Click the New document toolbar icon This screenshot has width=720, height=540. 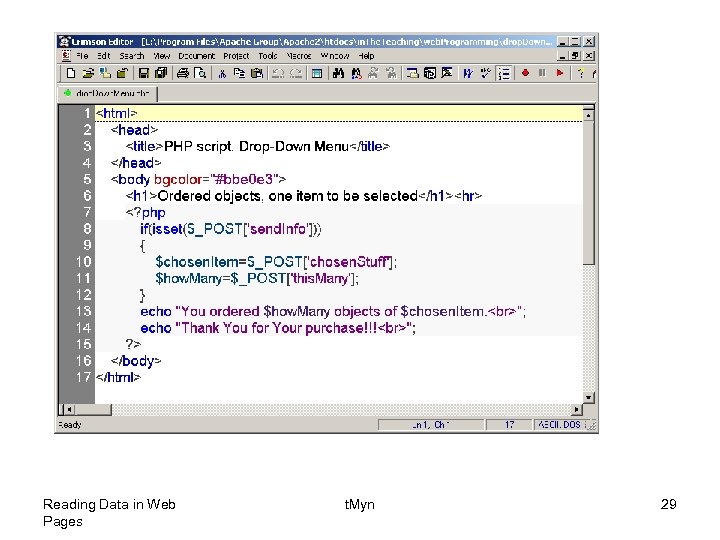pos(71,73)
